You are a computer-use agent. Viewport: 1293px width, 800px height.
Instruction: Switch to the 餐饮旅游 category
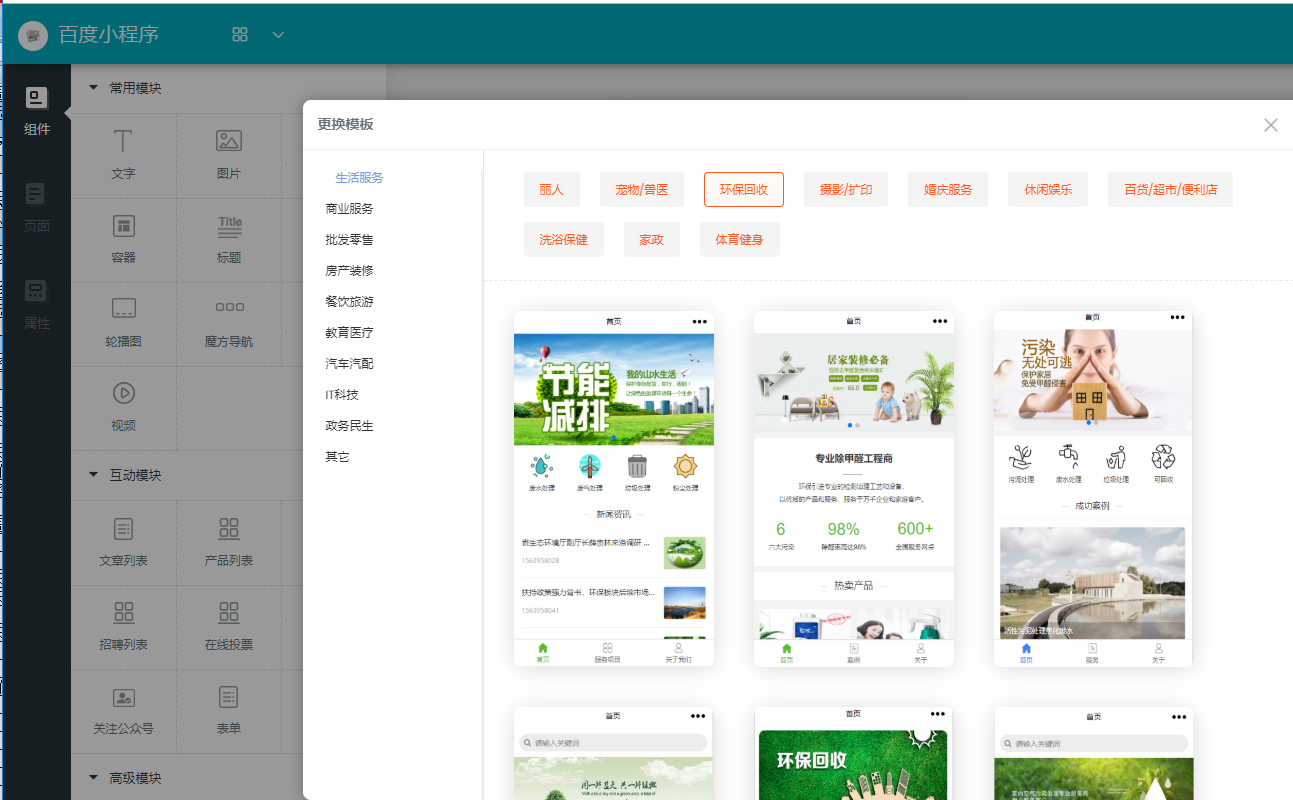(x=349, y=302)
